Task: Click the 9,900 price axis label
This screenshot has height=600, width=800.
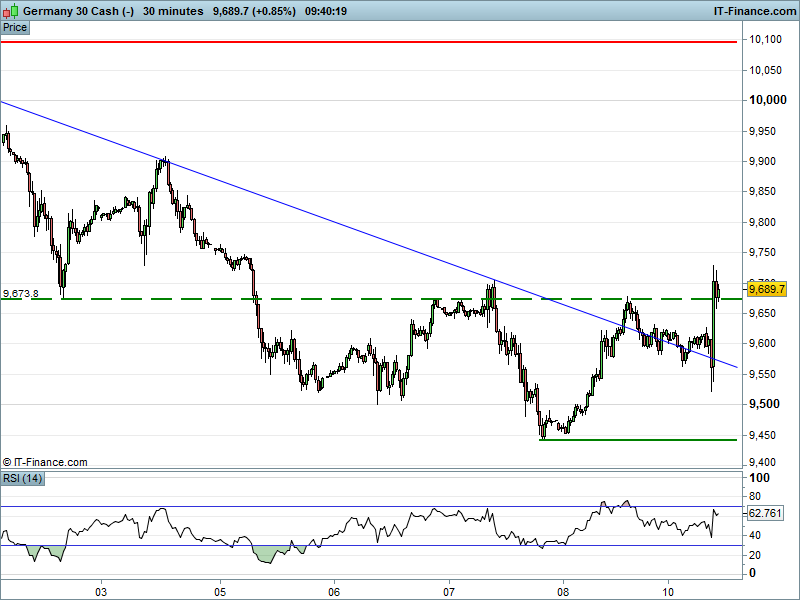Action: pos(762,161)
